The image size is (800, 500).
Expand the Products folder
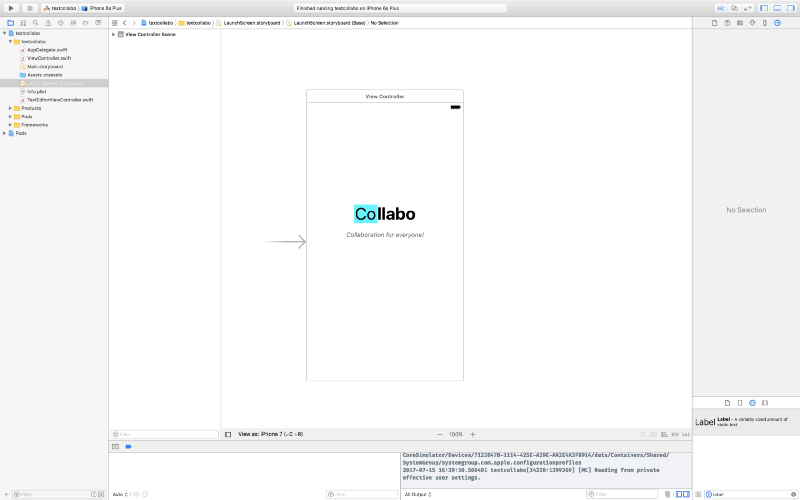10,108
